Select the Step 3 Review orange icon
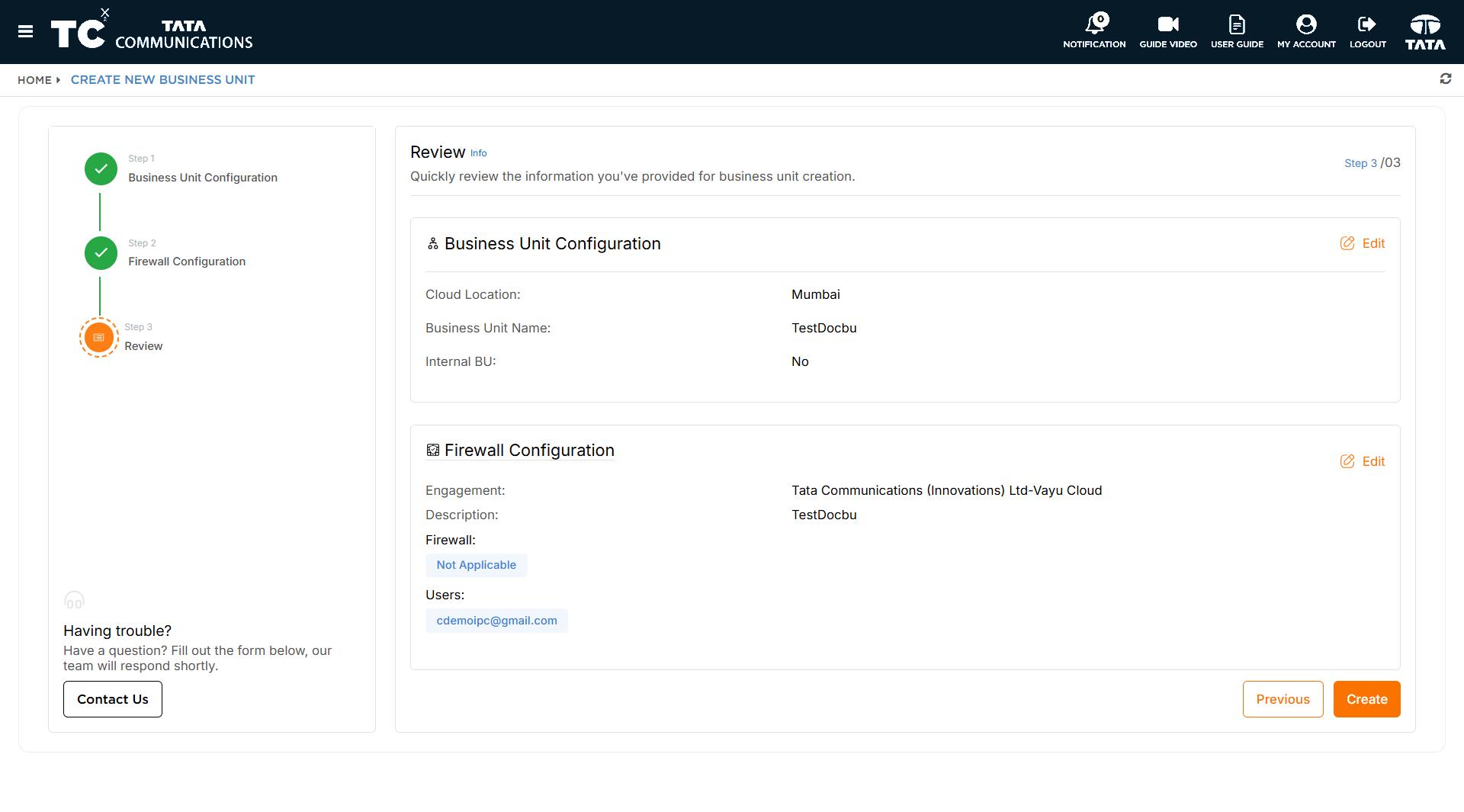 [x=99, y=337]
